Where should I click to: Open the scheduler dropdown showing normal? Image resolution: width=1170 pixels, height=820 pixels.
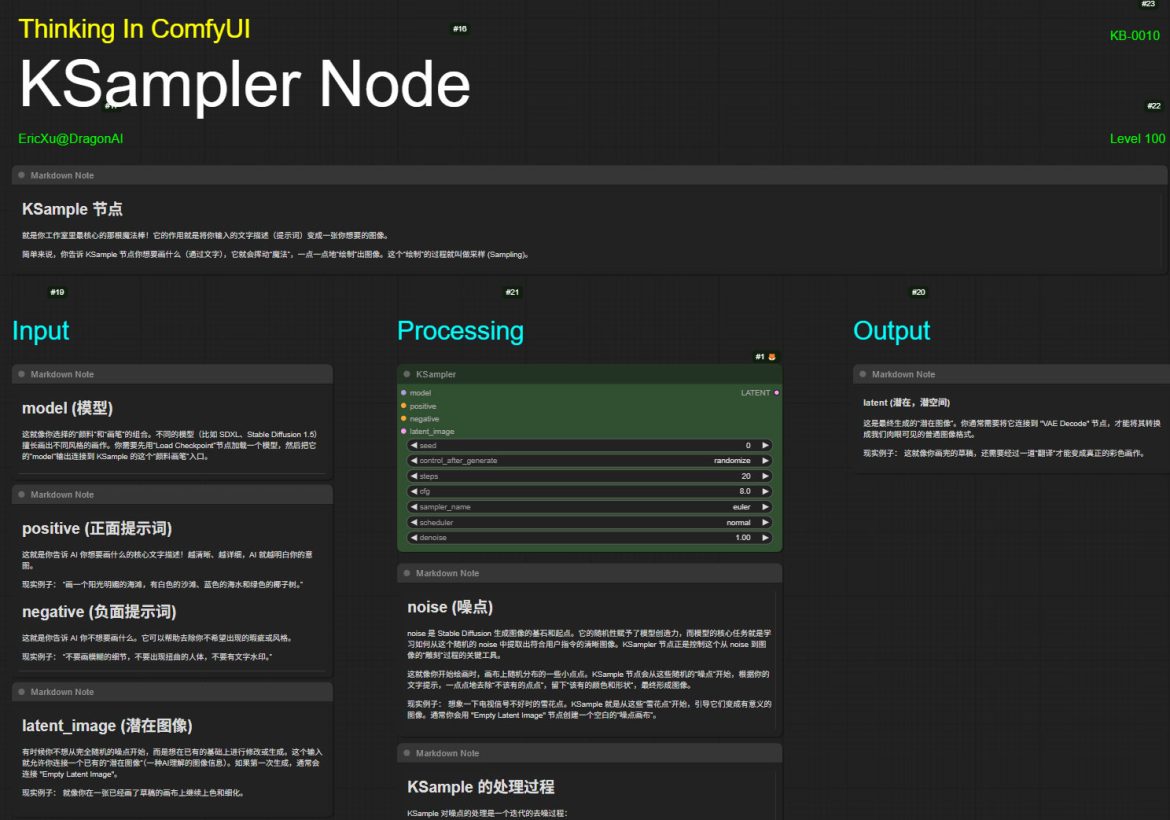[x=590, y=523]
